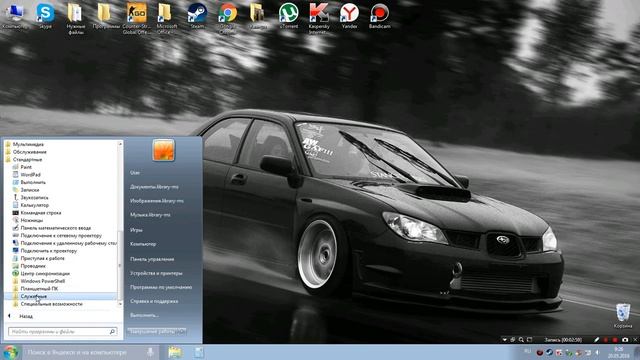Click the Steam tray icon
640x360 pixels.
[549, 352]
